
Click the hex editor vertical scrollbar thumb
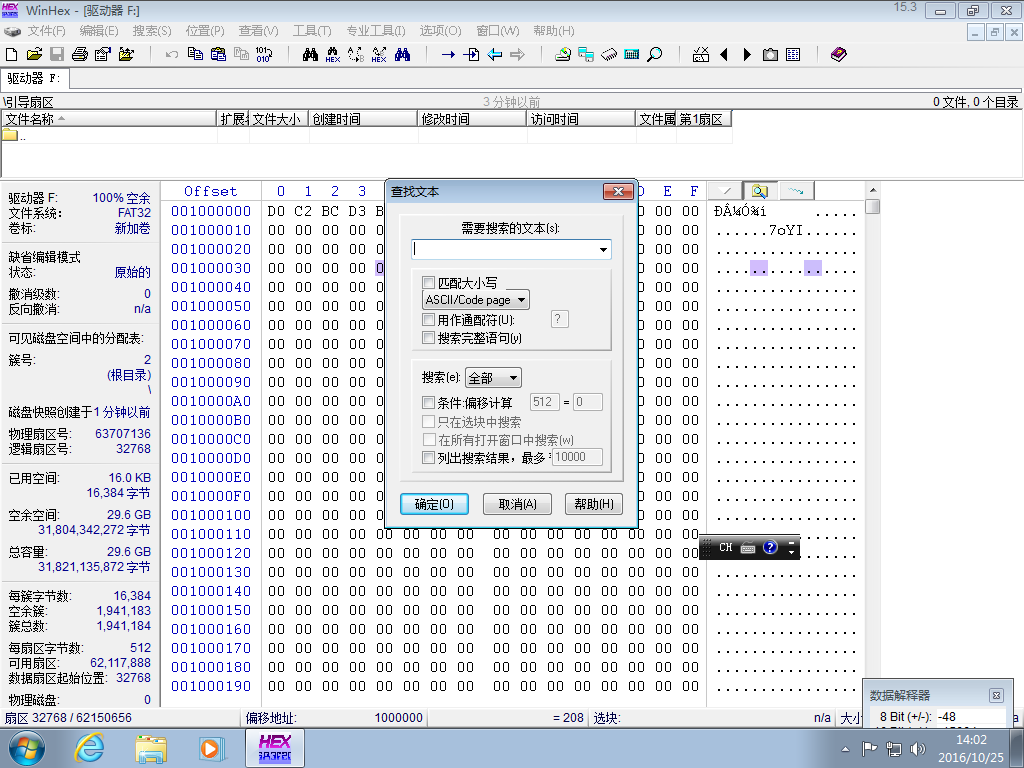pyautogui.click(x=872, y=206)
